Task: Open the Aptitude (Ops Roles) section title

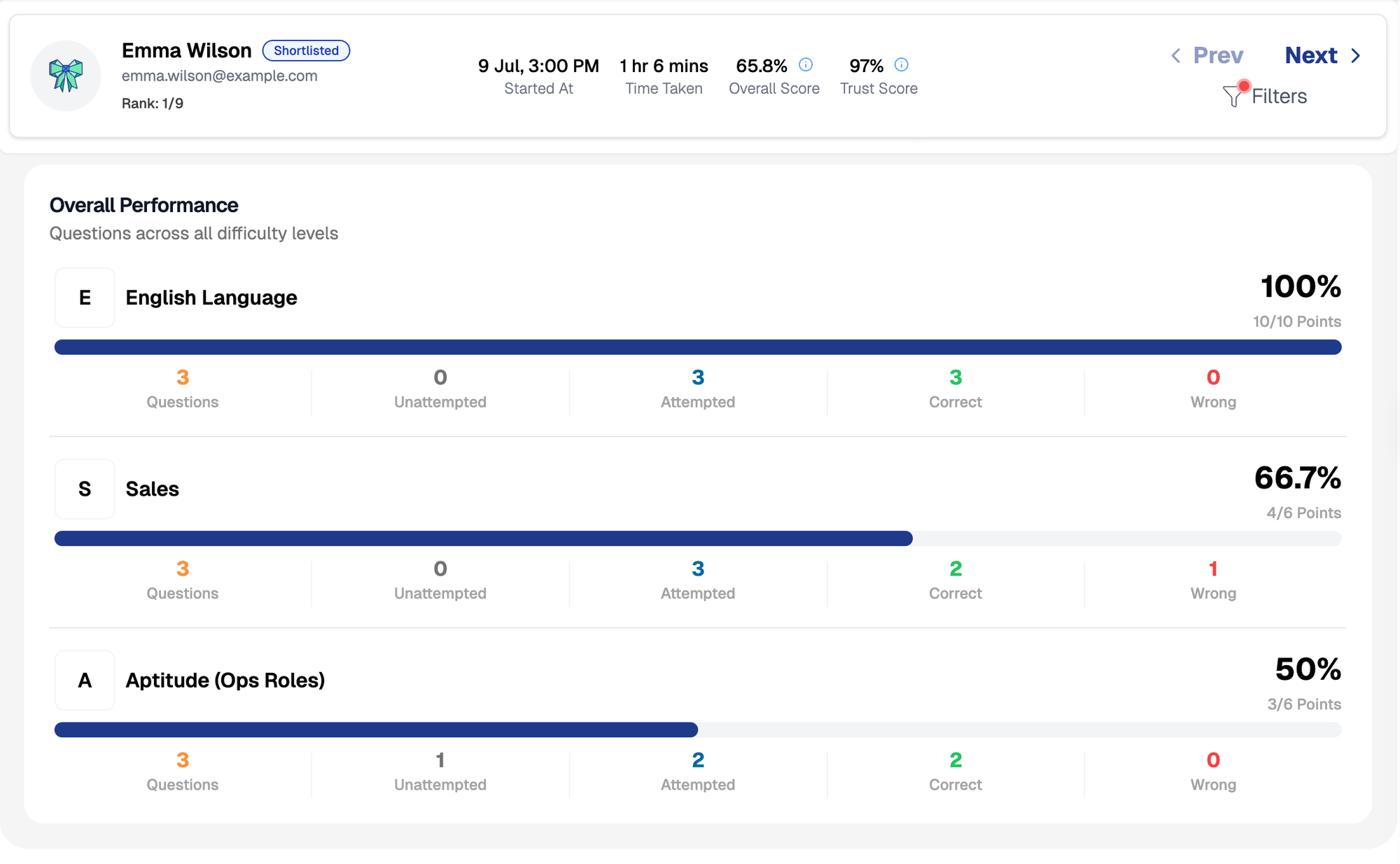Action: (225, 680)
